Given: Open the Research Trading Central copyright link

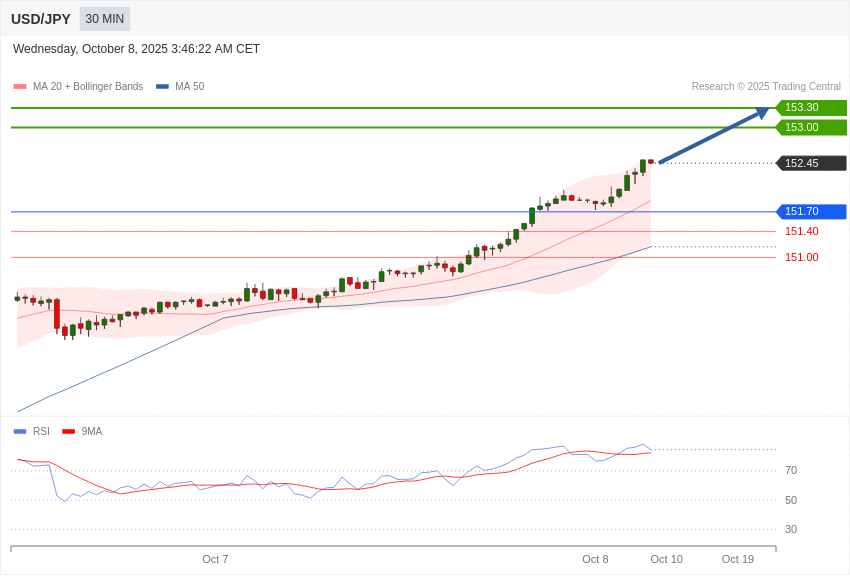Looking at the screenshot, I should [x=766, y=87].
